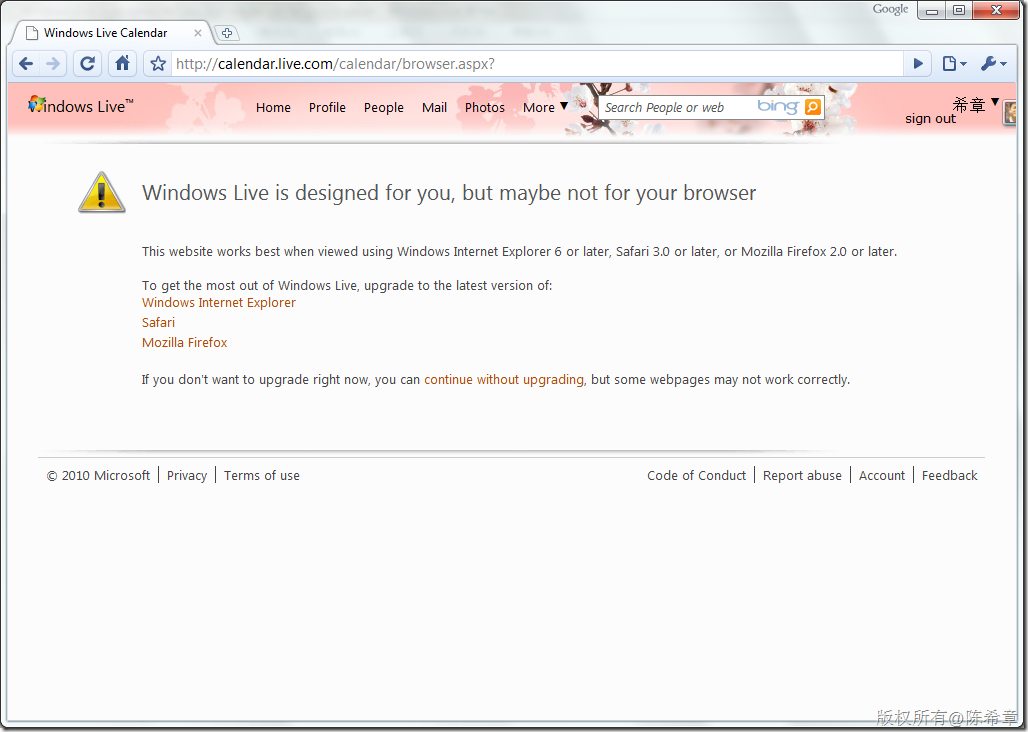This screenshot has width=1028, height=732.
Task: Open the Terms of use footer link
Action: [x=262, y=476]
